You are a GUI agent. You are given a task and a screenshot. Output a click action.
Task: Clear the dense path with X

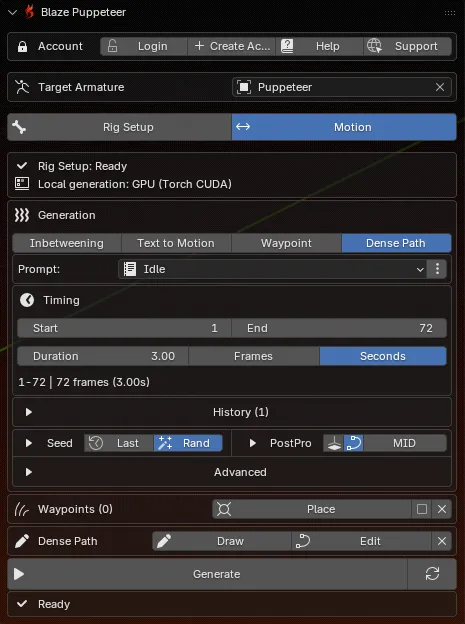tap(442, 541)
